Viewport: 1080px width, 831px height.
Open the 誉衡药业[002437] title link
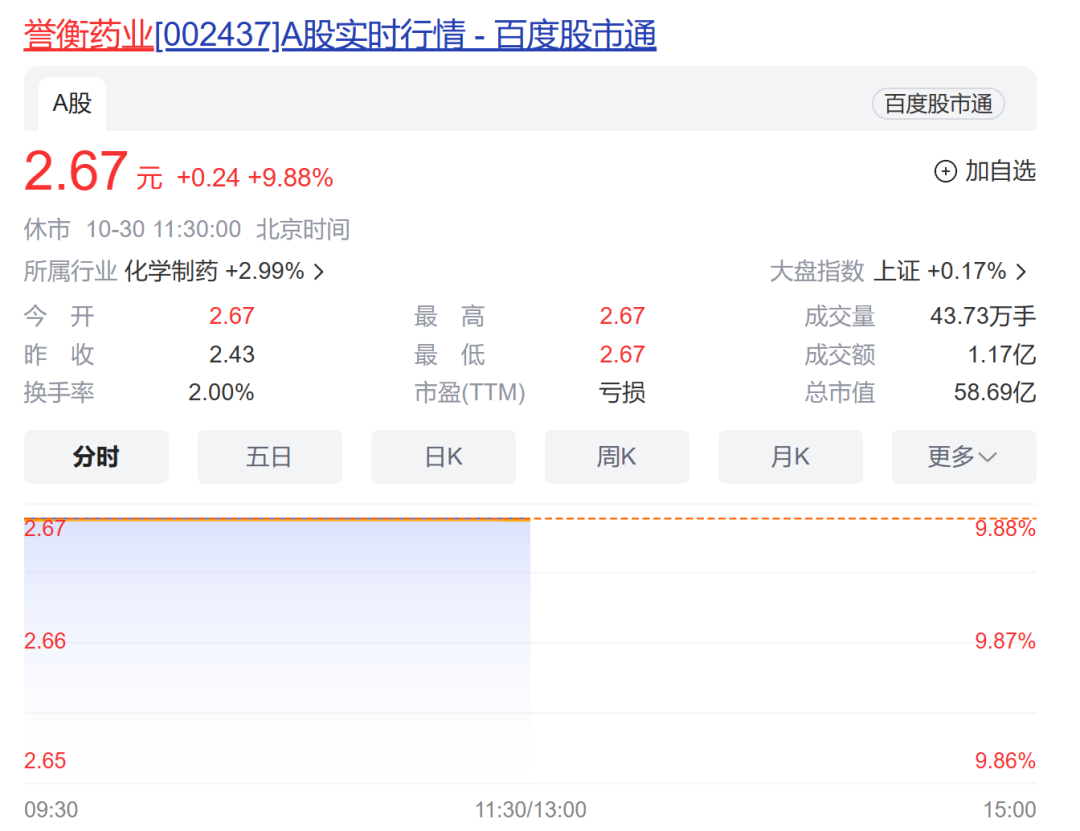[340, 34]
